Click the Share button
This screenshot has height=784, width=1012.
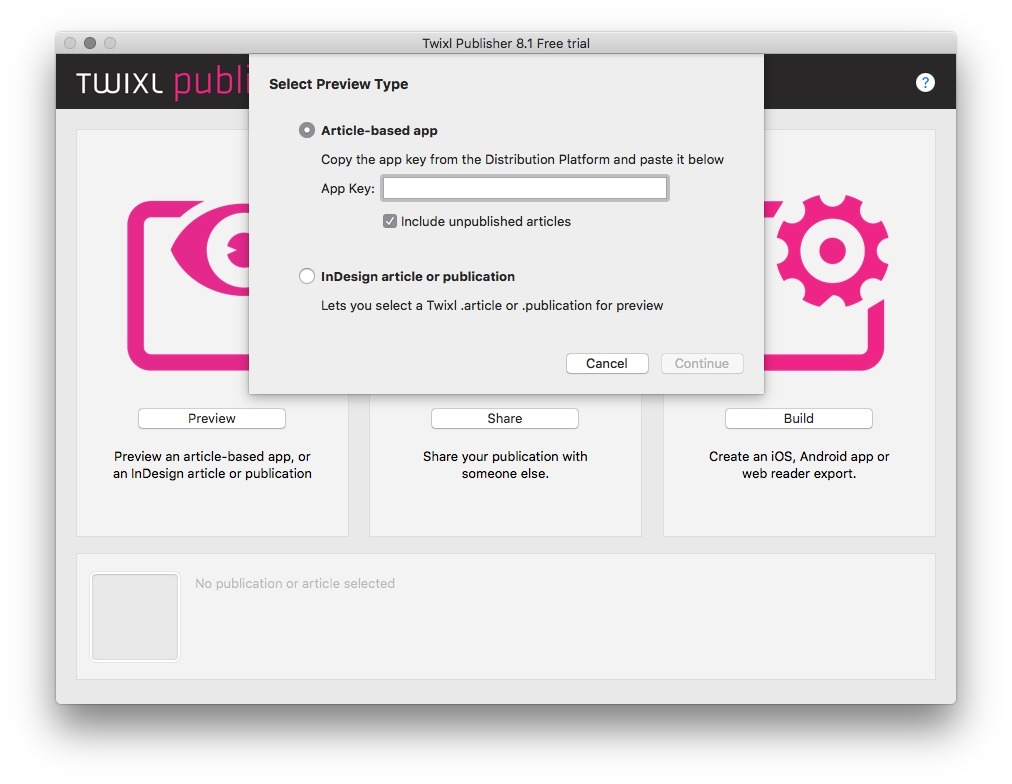point(505,419)
